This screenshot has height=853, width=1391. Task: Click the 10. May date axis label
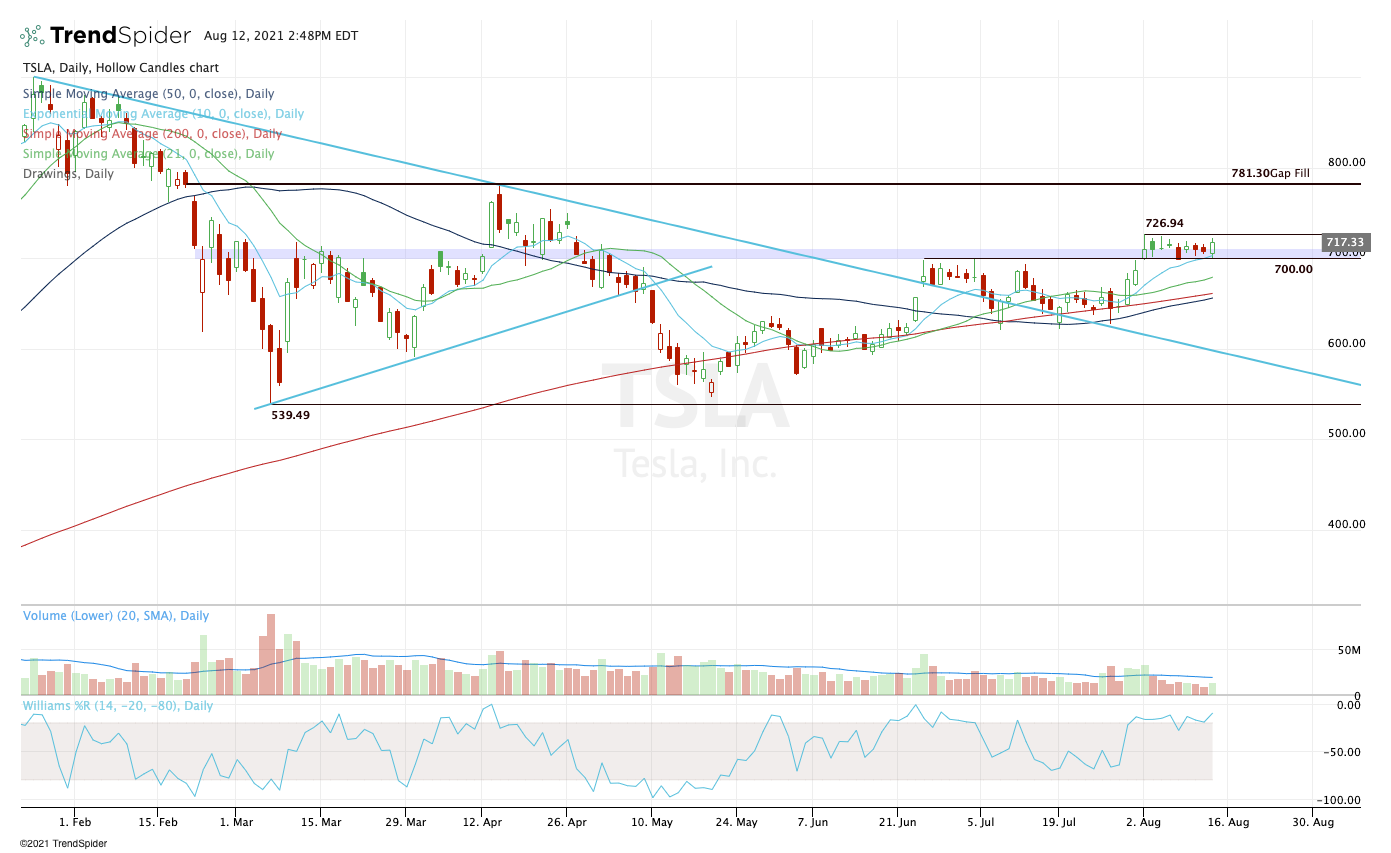point(651,823)
